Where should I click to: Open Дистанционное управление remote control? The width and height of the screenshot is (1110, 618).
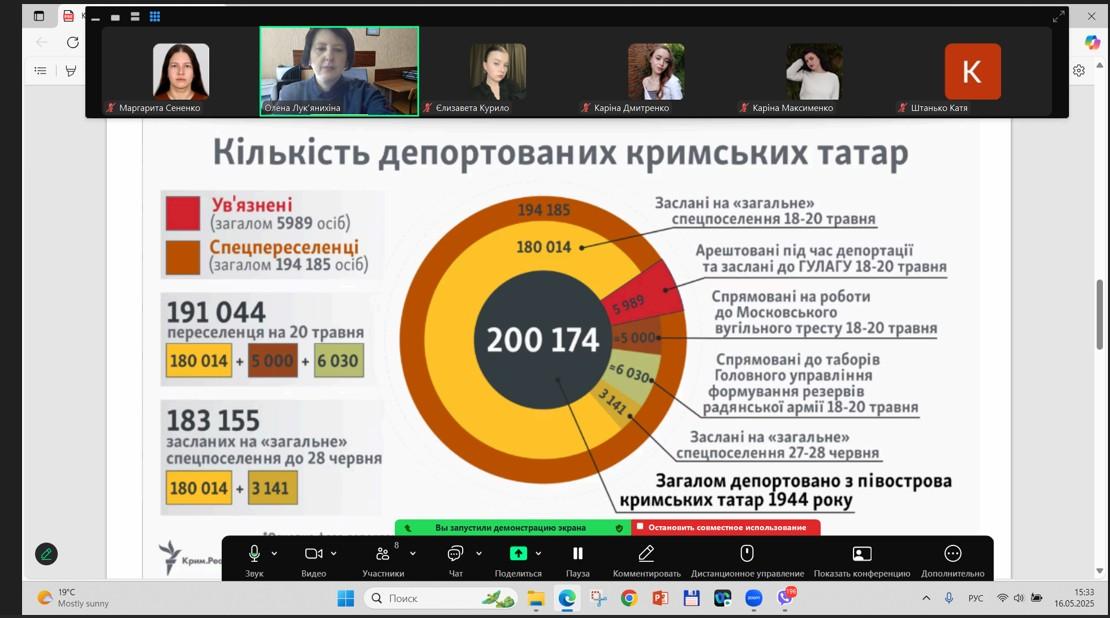point(747,559)
